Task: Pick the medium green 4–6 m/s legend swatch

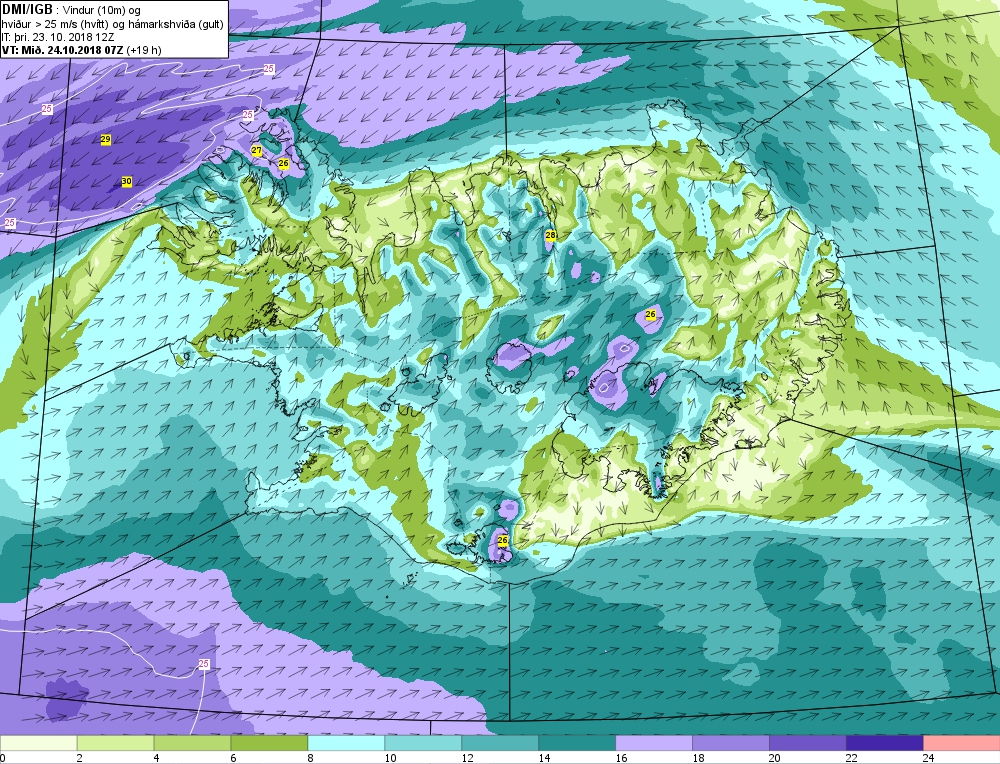Action: tap(192, 743)
